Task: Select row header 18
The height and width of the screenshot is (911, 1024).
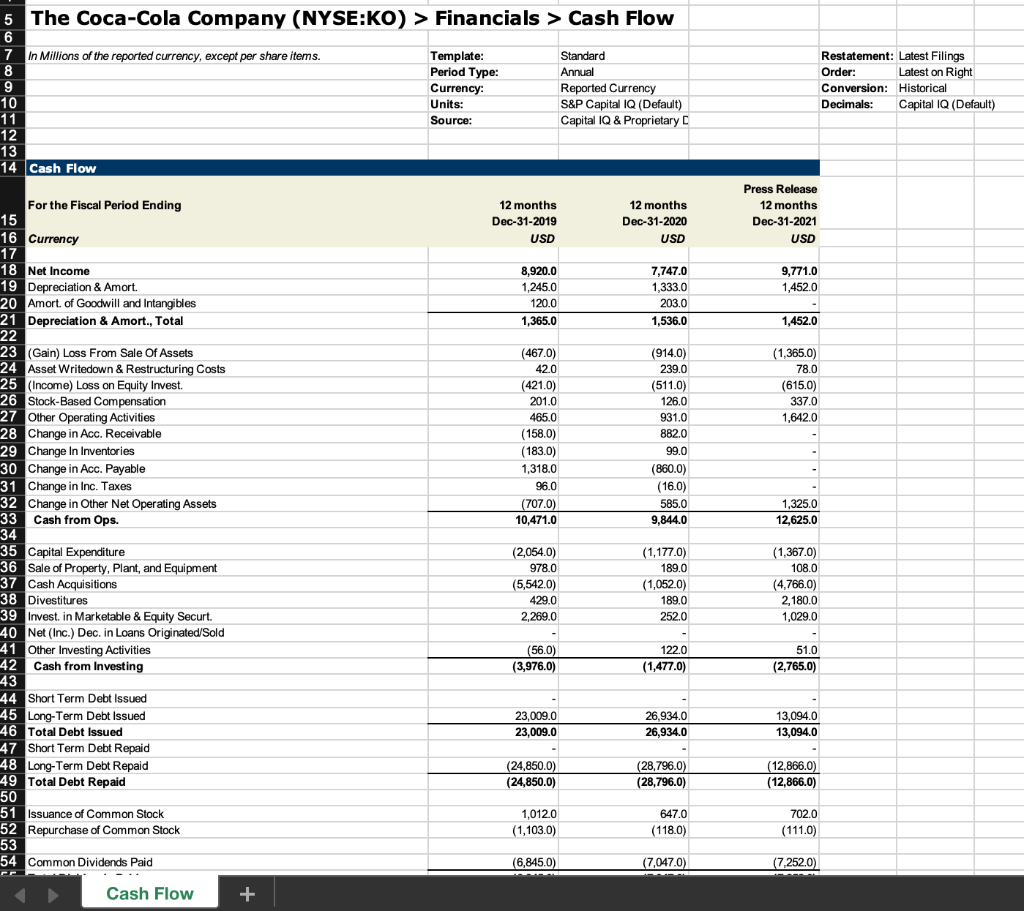Action: point(11,270)
